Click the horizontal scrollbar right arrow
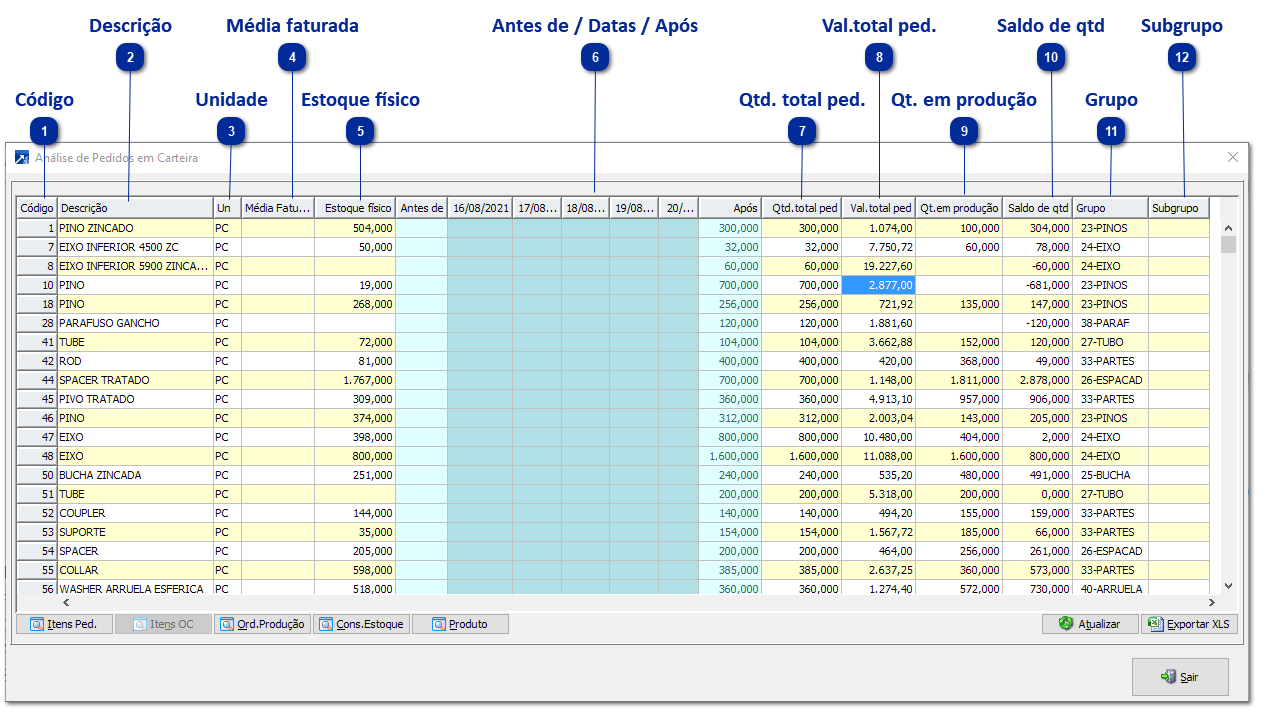The image size is (1272, 718). click(1212, 603)
